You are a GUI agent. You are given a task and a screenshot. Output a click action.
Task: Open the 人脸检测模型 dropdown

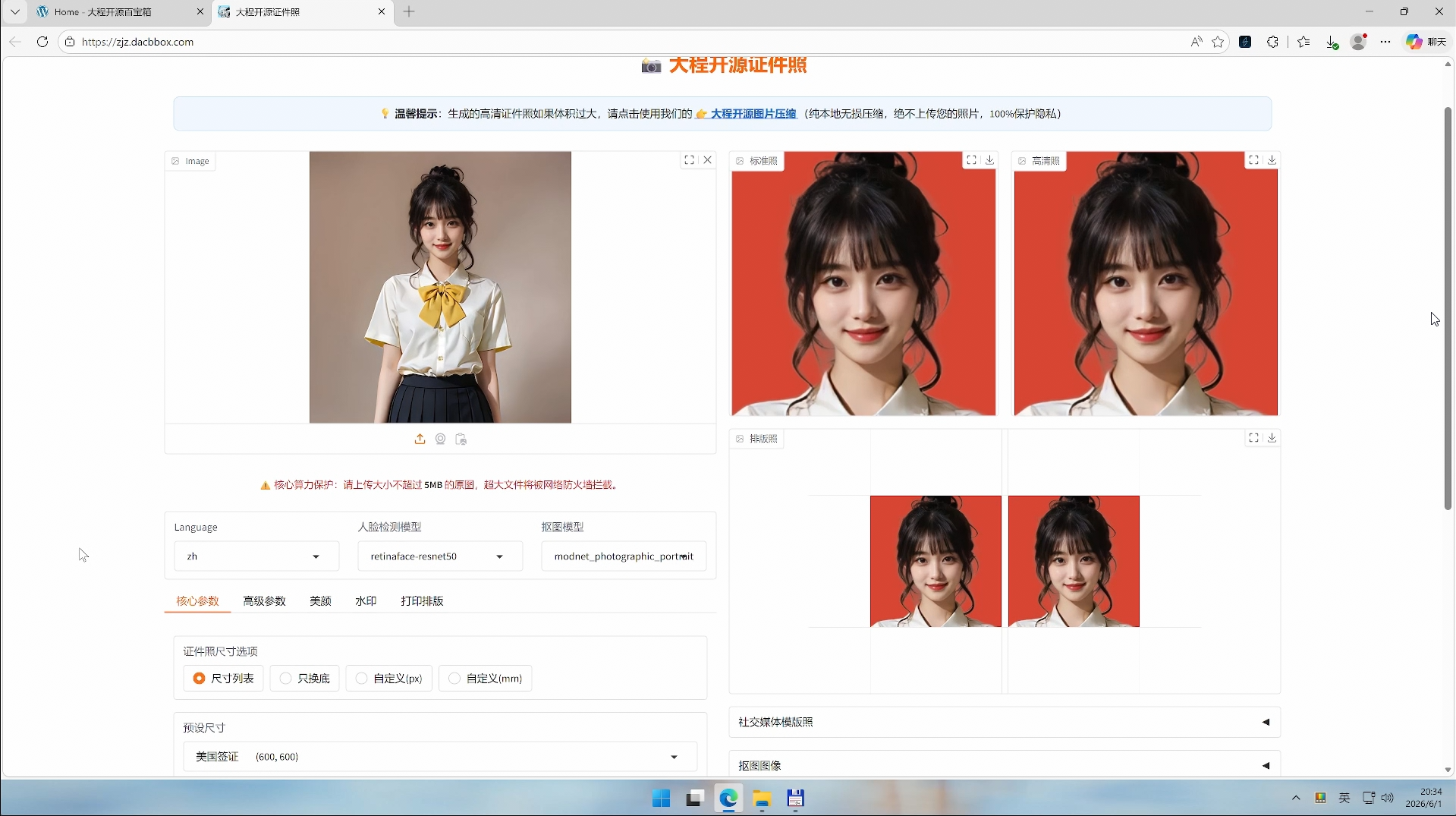pyautogui.click(x=440, y=556)
